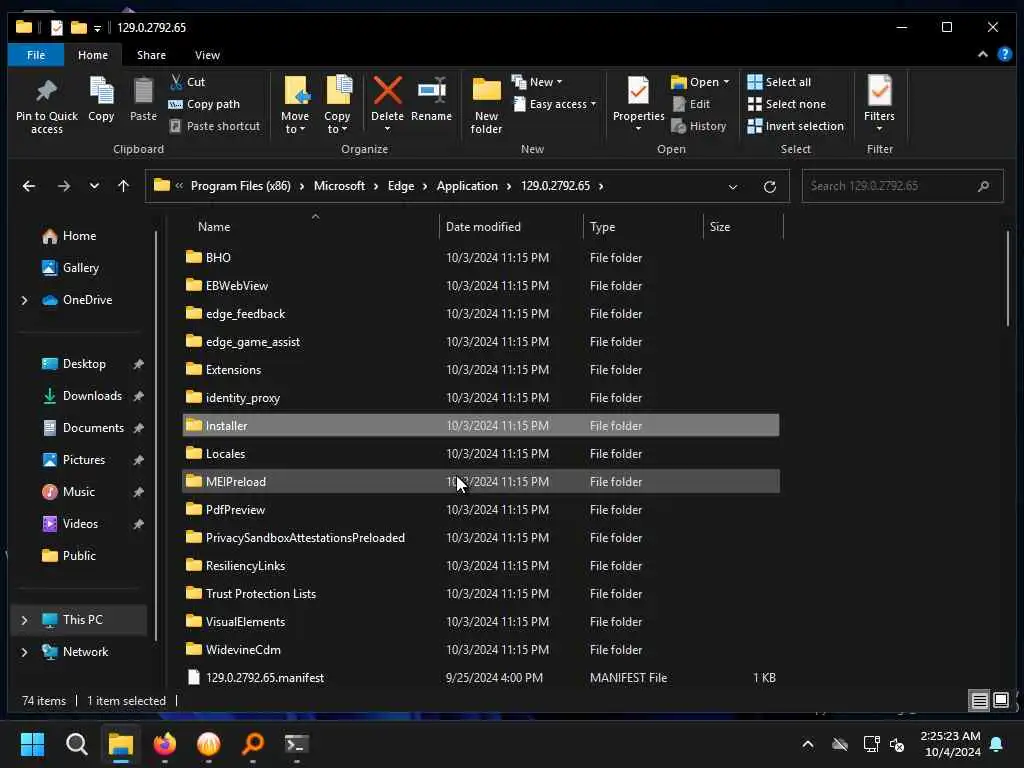Image resolution: width=1024 pixels, height=768 pixels.
Task: Refresh the current folder view
Action: click(770, 187)
